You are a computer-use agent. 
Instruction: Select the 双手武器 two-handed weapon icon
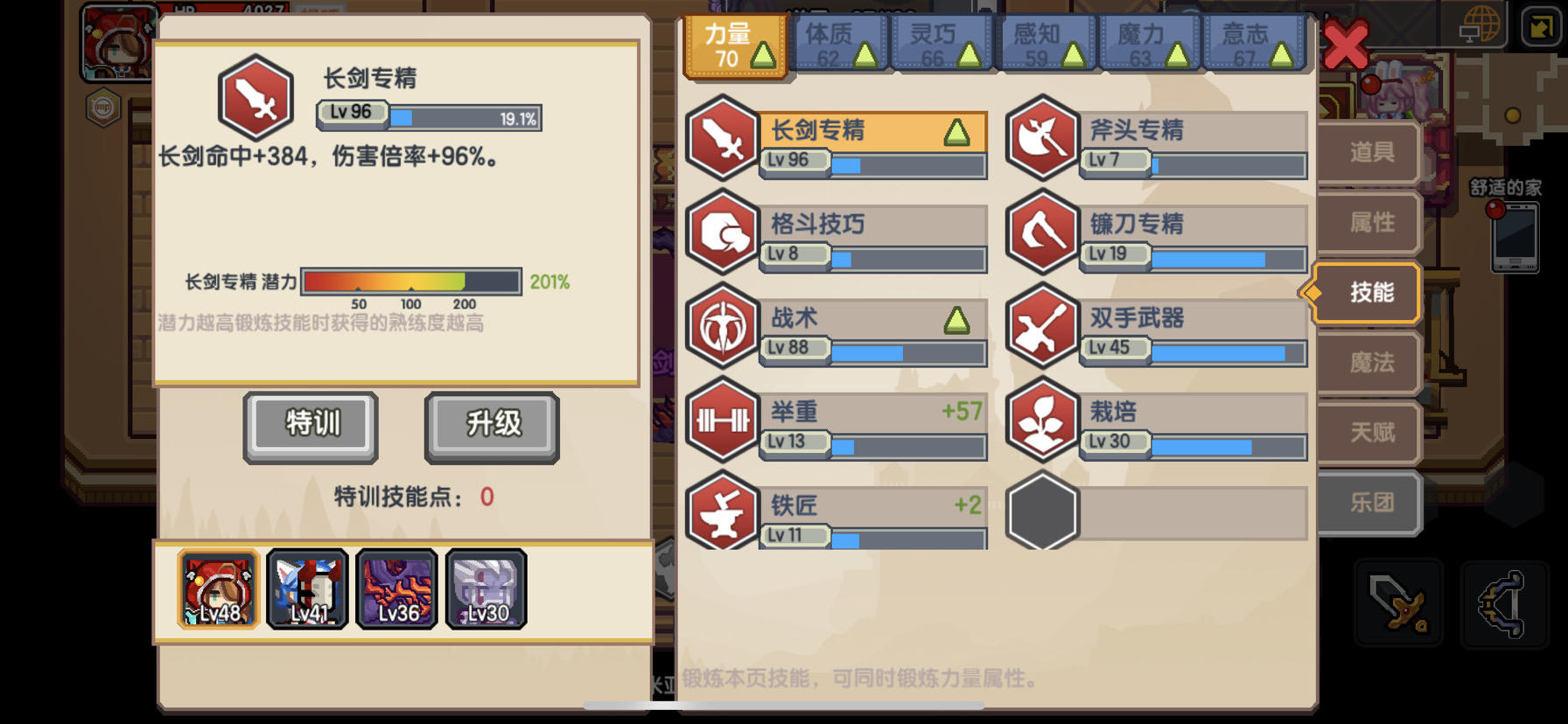coord(1041,327)
